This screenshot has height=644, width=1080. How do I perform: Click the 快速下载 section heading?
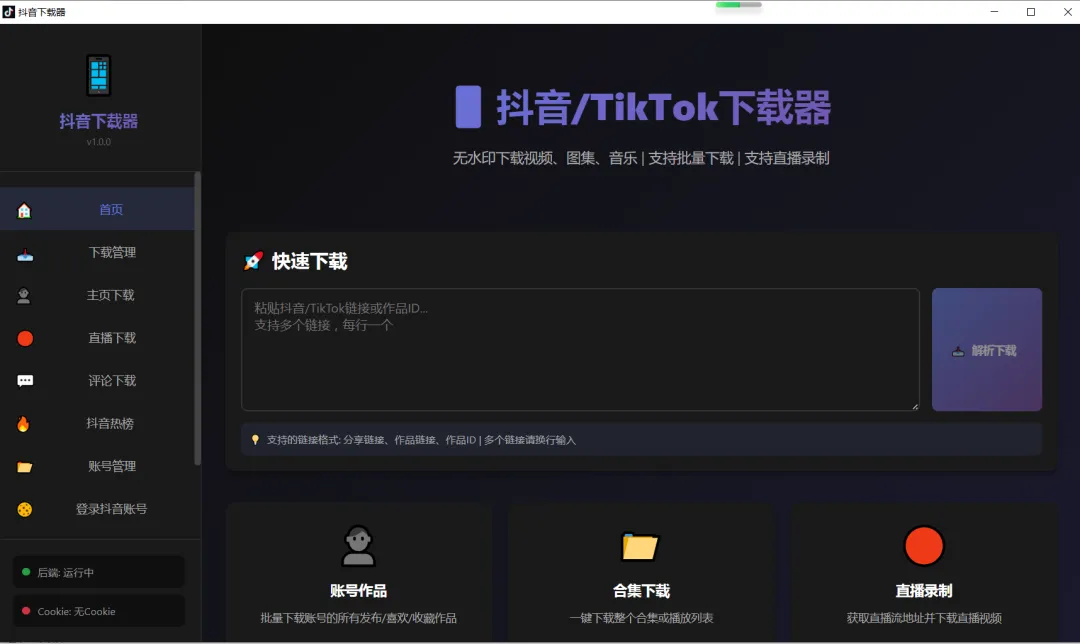click(309, 261)
